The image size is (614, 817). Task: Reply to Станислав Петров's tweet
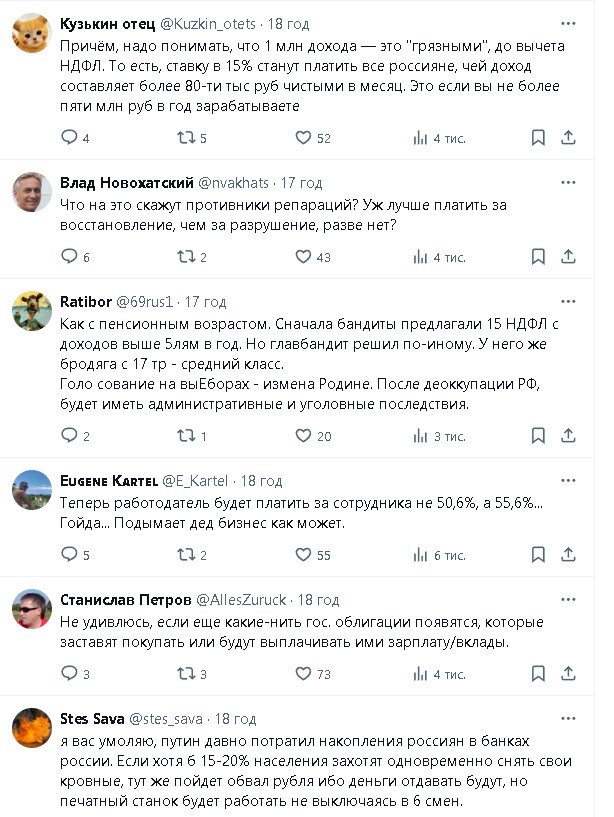coord(69,674)
